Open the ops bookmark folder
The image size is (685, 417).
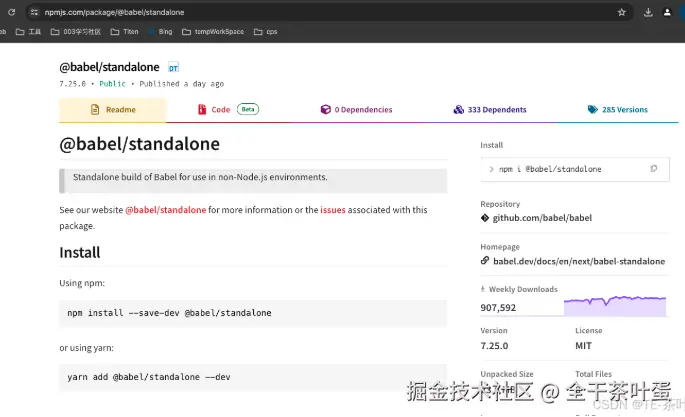coord(266,31)
